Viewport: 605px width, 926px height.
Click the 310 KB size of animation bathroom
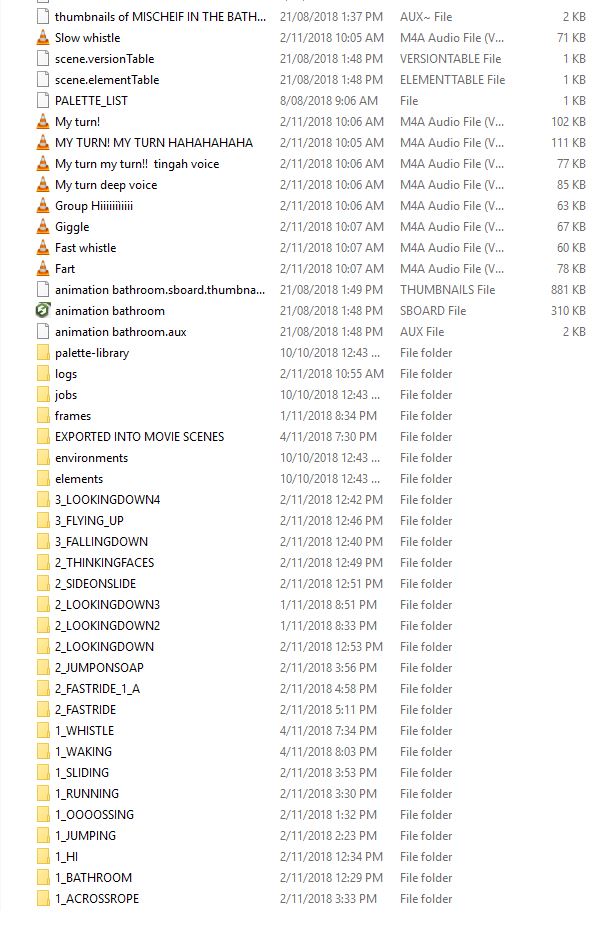click(x=568, y=311)
